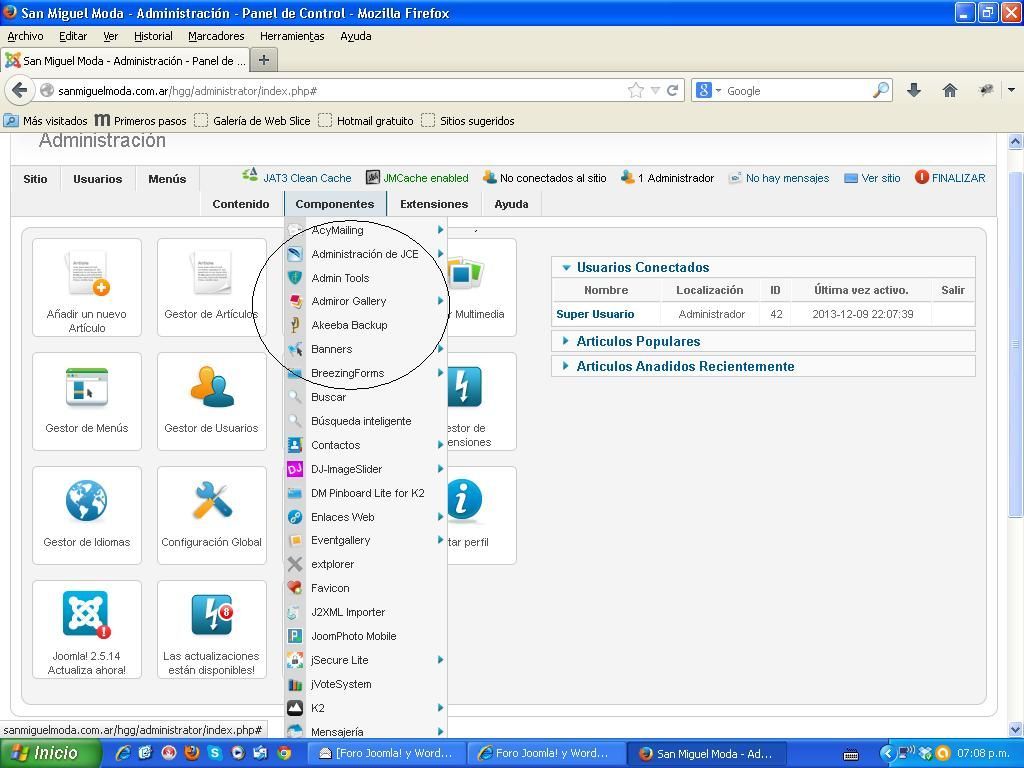Open the Usuarios menu
Image resolution: width=1024 pixels, height=768 pixels.
point(98,178)
